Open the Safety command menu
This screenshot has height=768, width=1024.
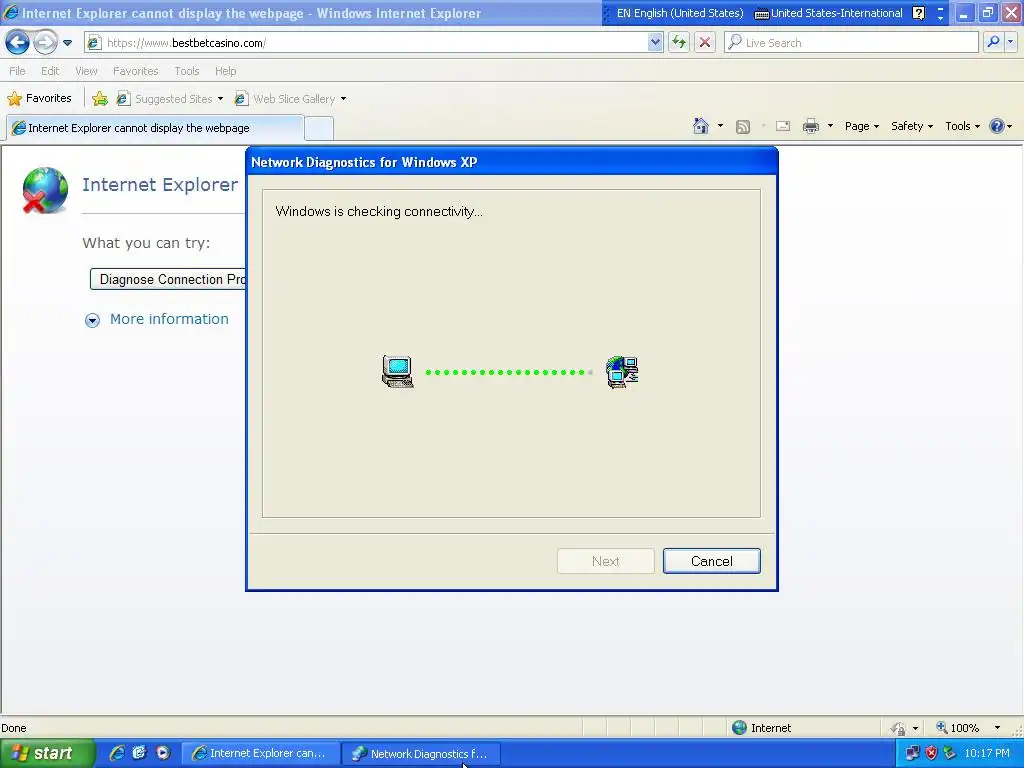coord(912,126)
